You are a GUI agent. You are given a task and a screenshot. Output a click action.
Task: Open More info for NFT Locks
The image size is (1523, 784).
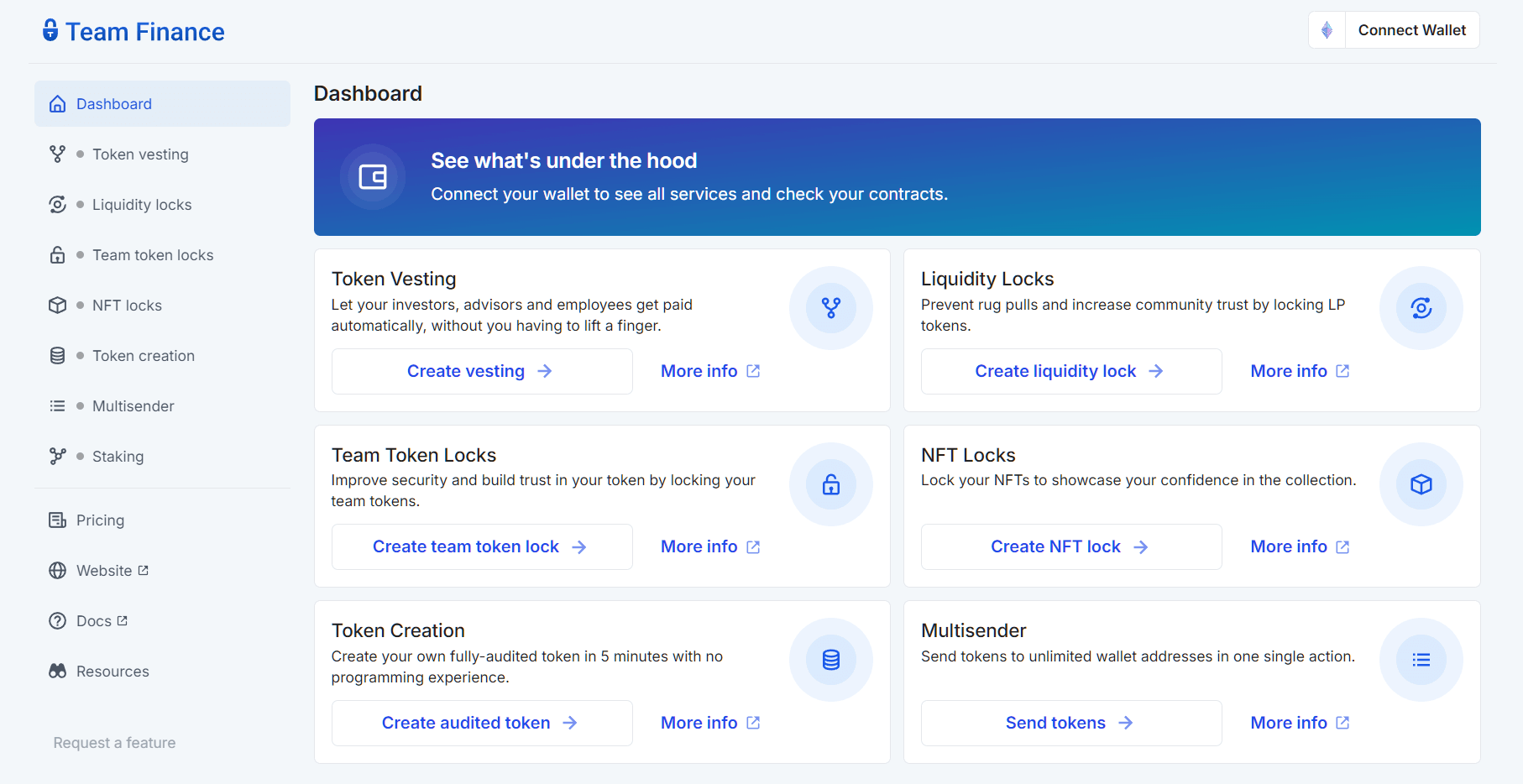click(x=1298, y=546)
